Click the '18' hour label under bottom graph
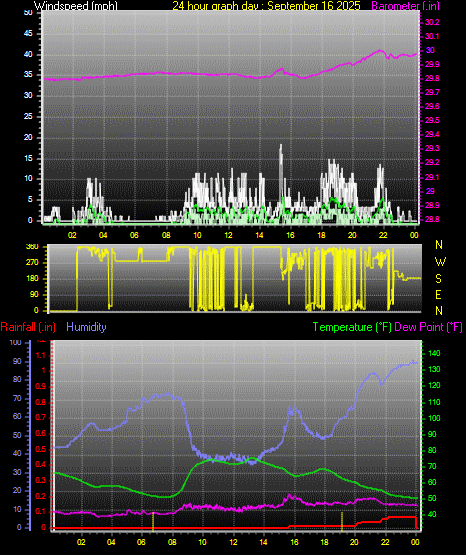Image resolution: width=466 pixels, height=555 pixels. click(324, 542)
